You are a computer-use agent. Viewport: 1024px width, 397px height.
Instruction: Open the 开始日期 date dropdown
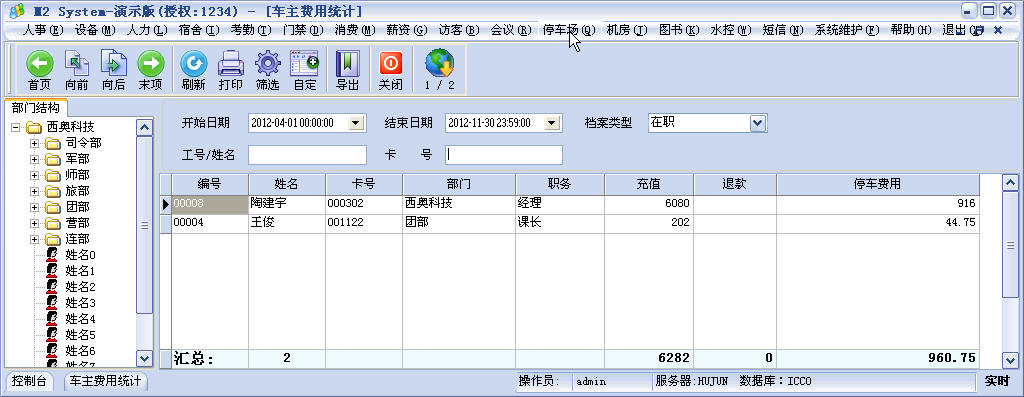(x=356, y=123)
